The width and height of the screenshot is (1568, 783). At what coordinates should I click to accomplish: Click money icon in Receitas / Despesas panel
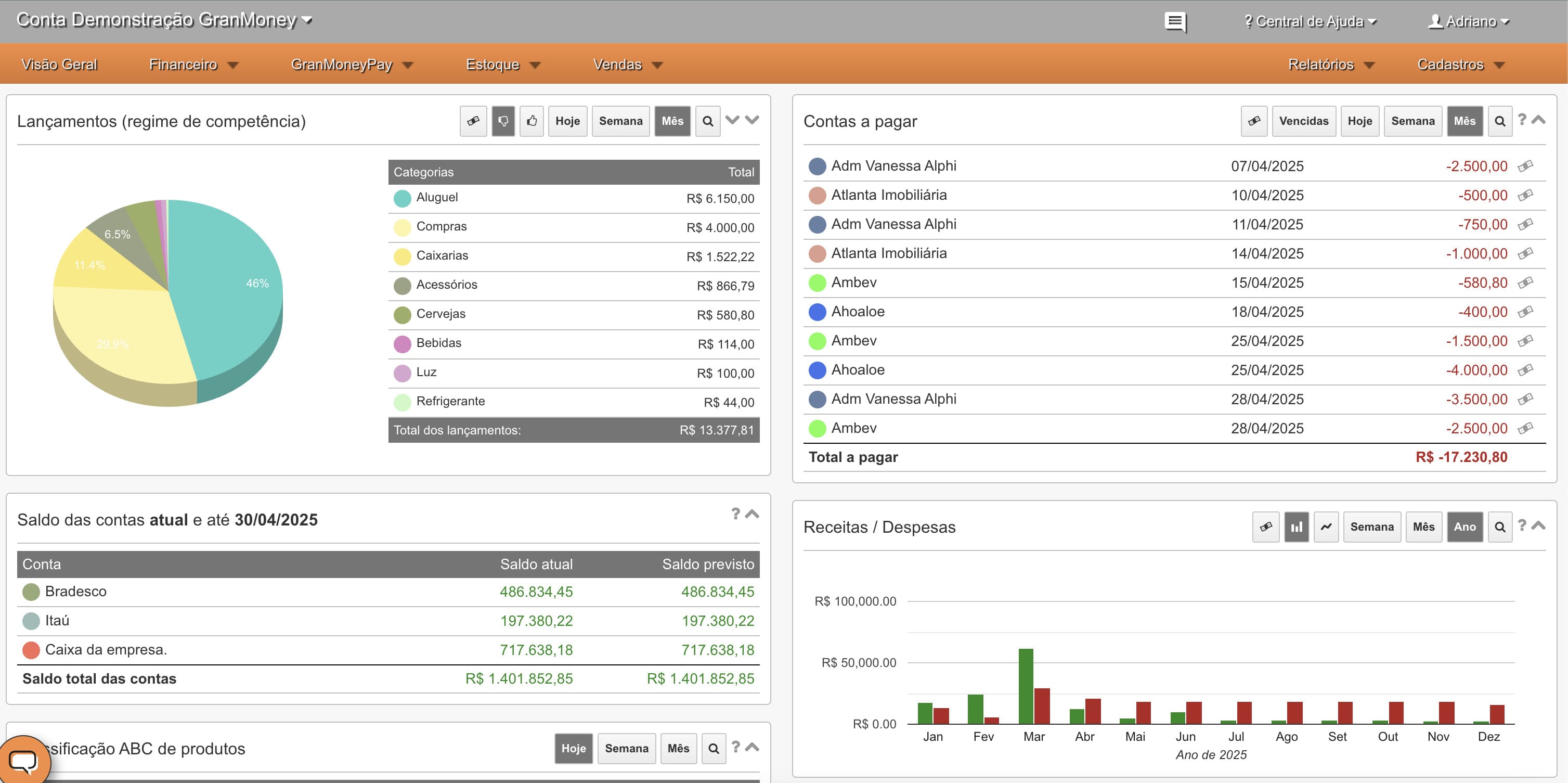(1265, 527)
